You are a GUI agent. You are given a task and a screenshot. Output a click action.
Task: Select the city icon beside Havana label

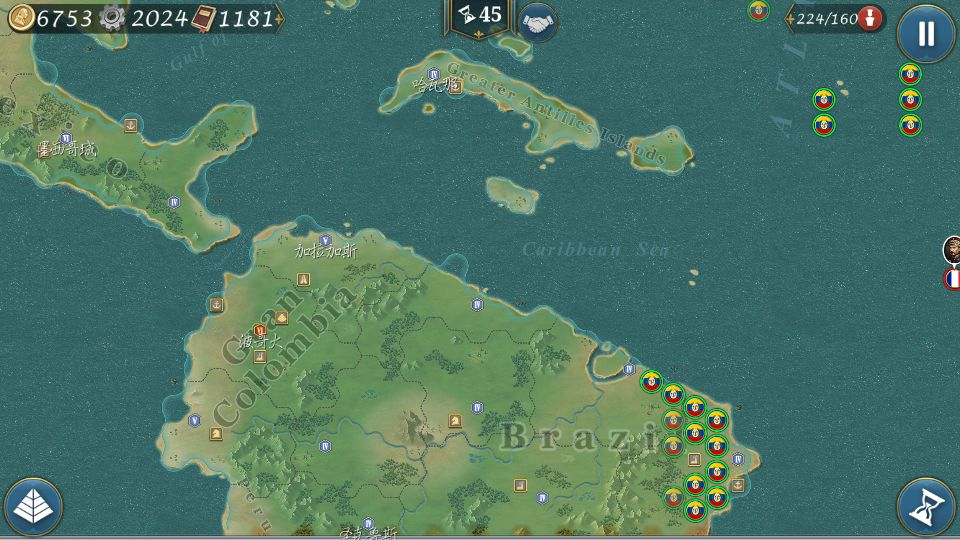(x=456, y=87)
